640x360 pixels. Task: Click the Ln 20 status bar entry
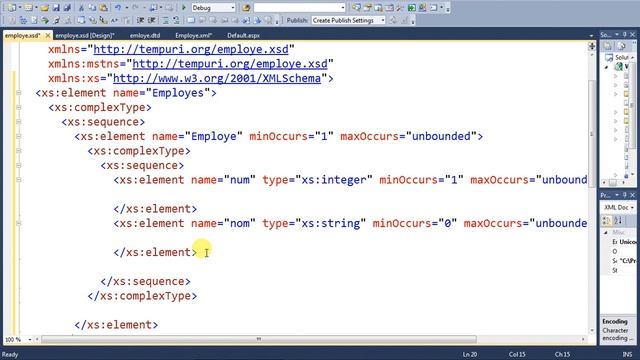[x=470, y=355]
